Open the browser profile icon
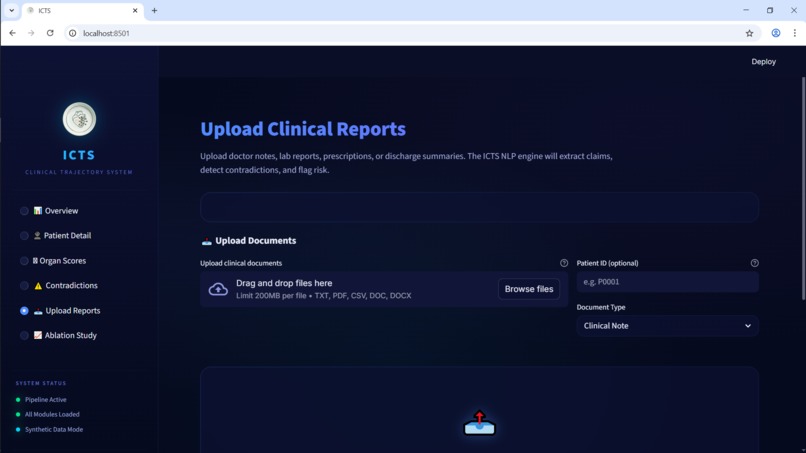This screenshot has height=453, width=806. tap(776, 33)
